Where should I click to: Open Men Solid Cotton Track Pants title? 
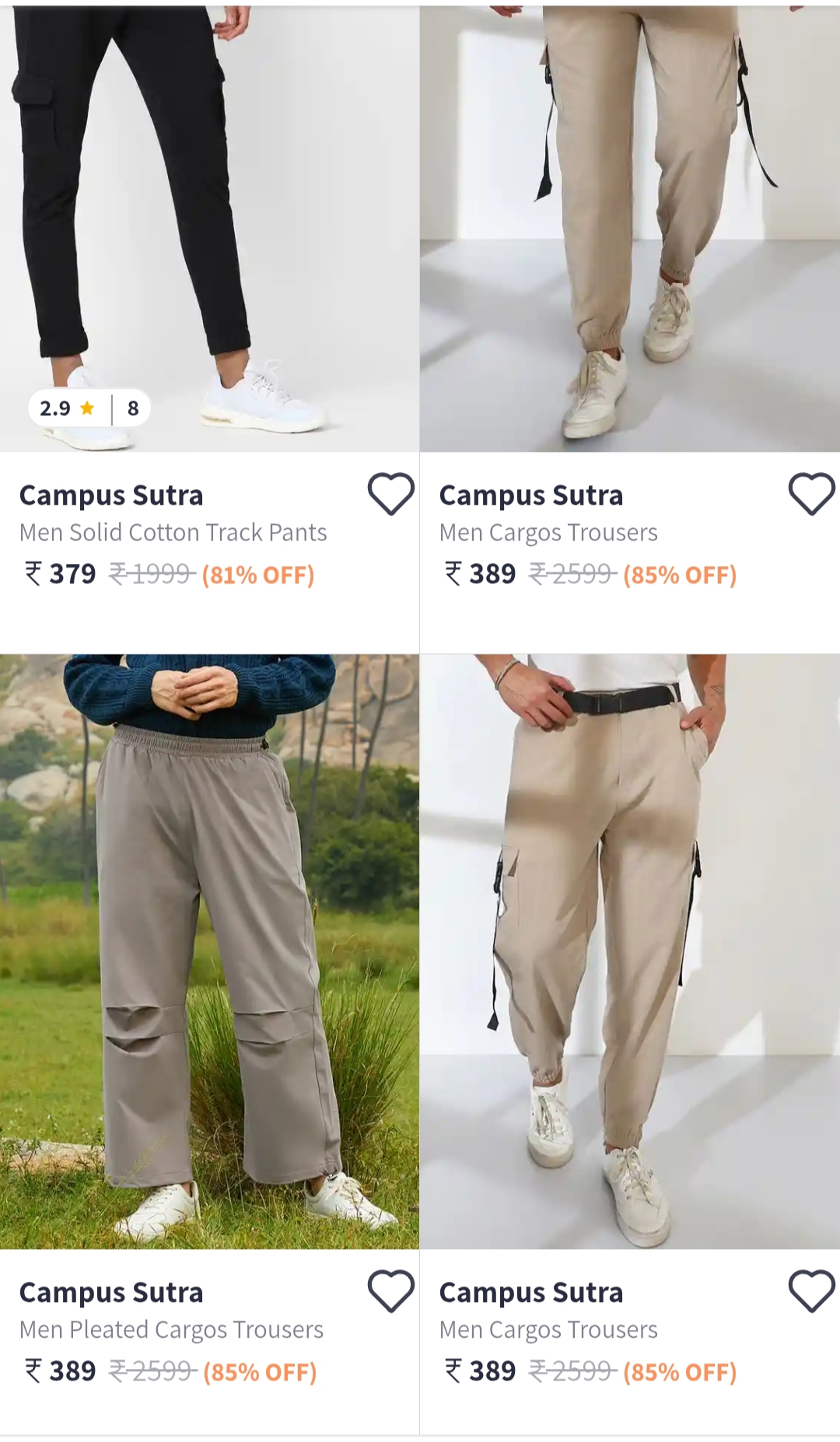(x=173, y=533)
